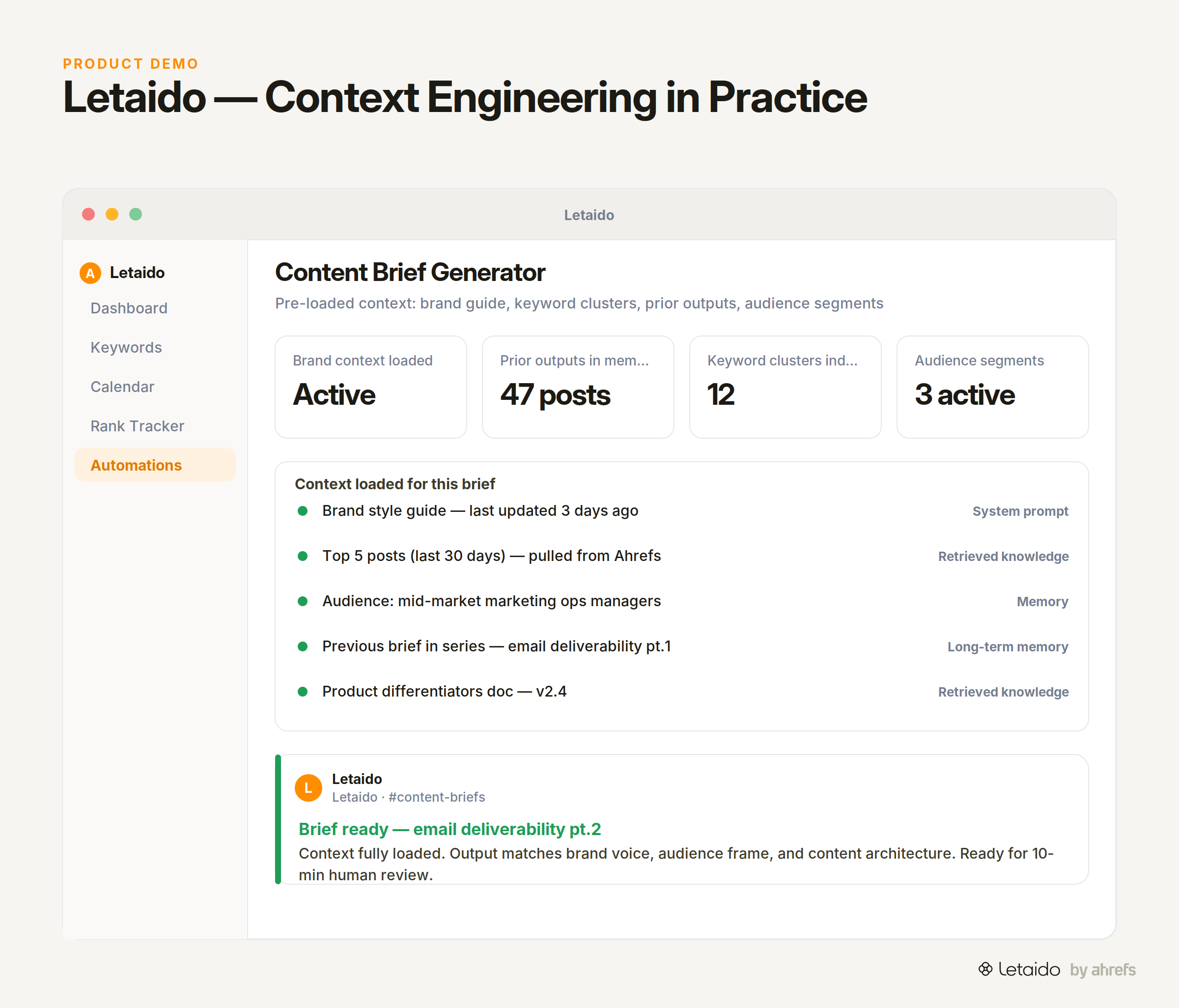Image resolution: width=1179 pixels, height=1008 pixels.
Task: Click the 'by ahrefs' footer text
Action: point(1103,969)
